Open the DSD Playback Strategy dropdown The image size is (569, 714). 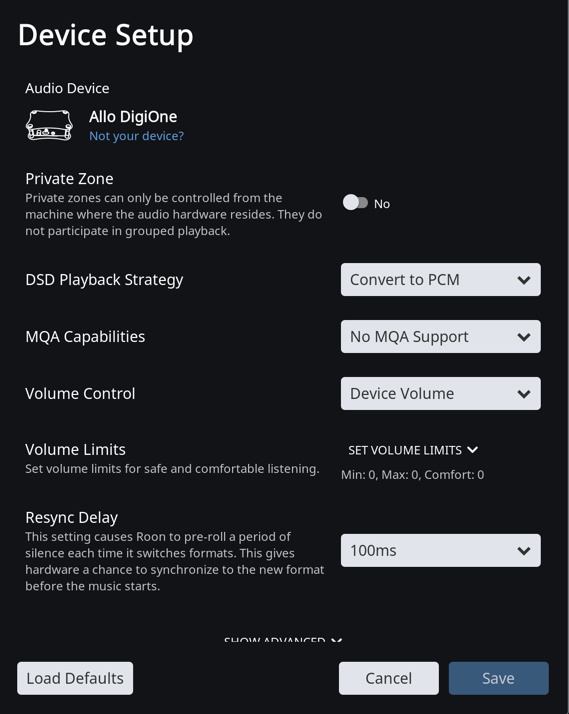coord(441,280)
